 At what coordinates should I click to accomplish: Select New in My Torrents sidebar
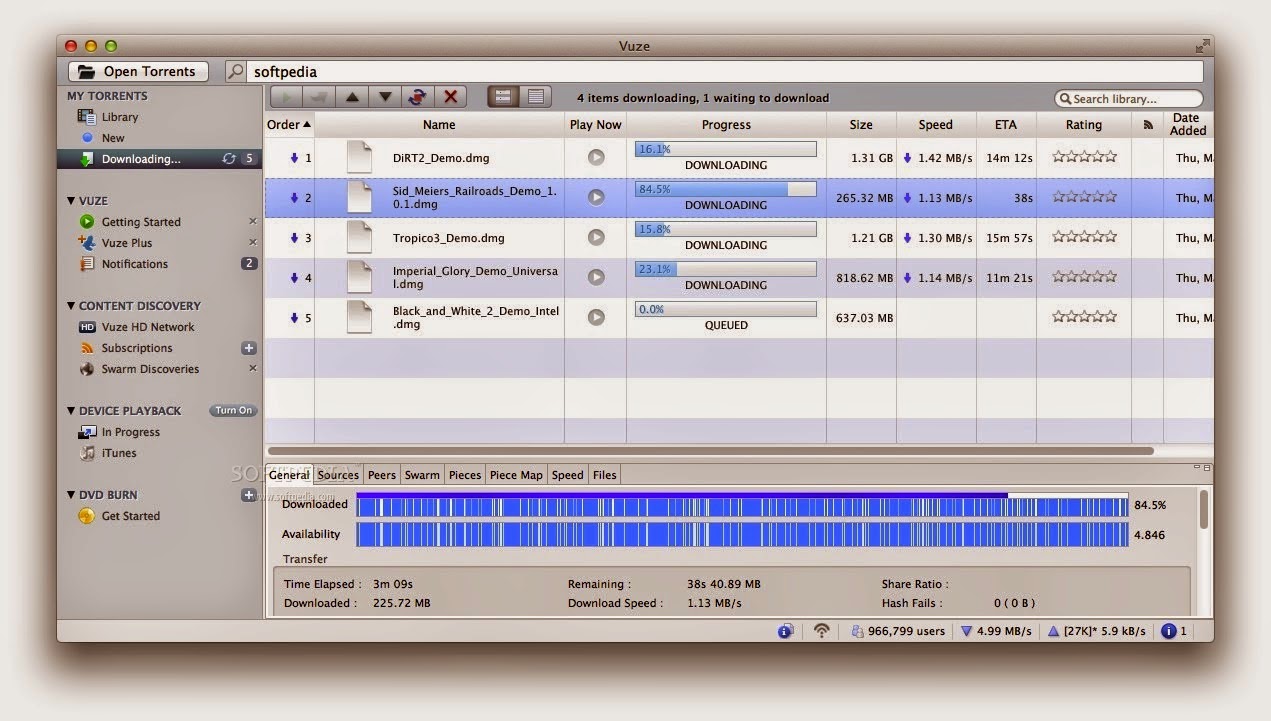tap(113, 138)
